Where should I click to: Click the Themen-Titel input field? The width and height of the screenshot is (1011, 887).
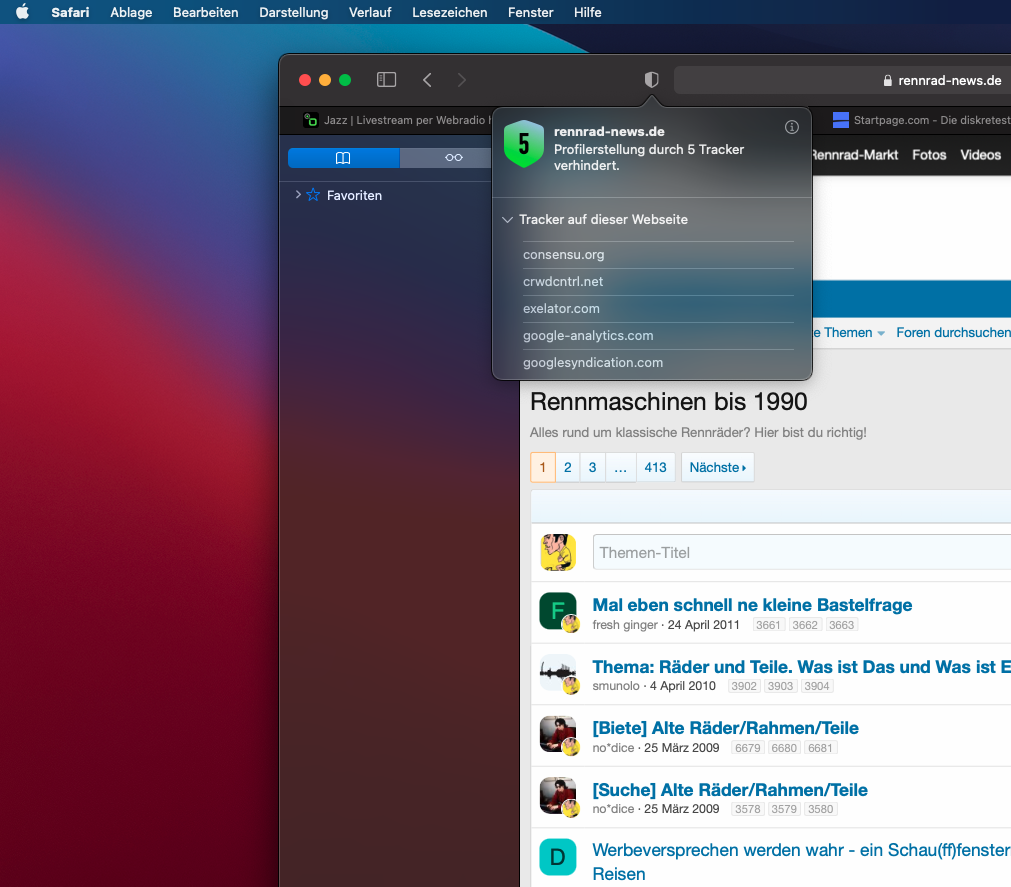pyautogui.click(x=800, y=552)
